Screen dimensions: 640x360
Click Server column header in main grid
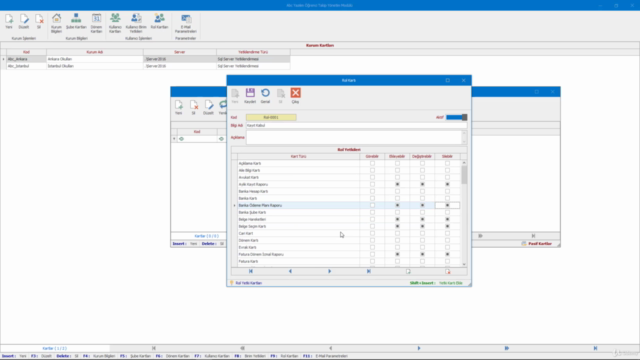click(x=180, y=52)
